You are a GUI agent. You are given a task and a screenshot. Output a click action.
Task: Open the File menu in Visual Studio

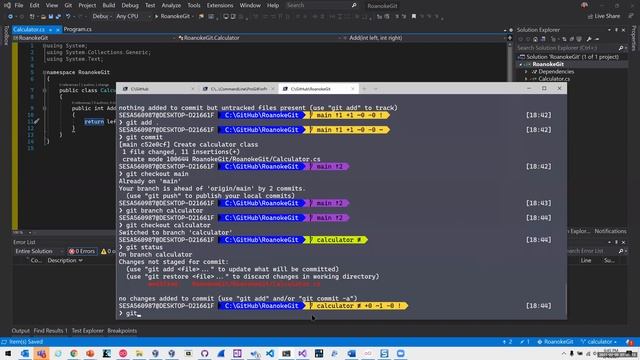[x=19, y=5]
